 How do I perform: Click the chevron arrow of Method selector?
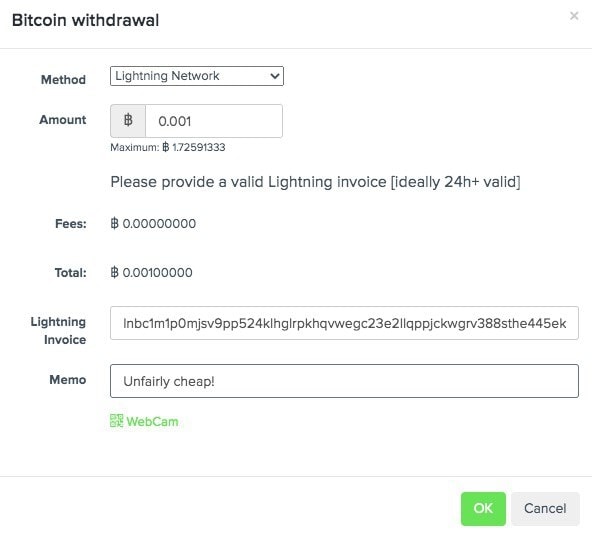click(275, 76)
